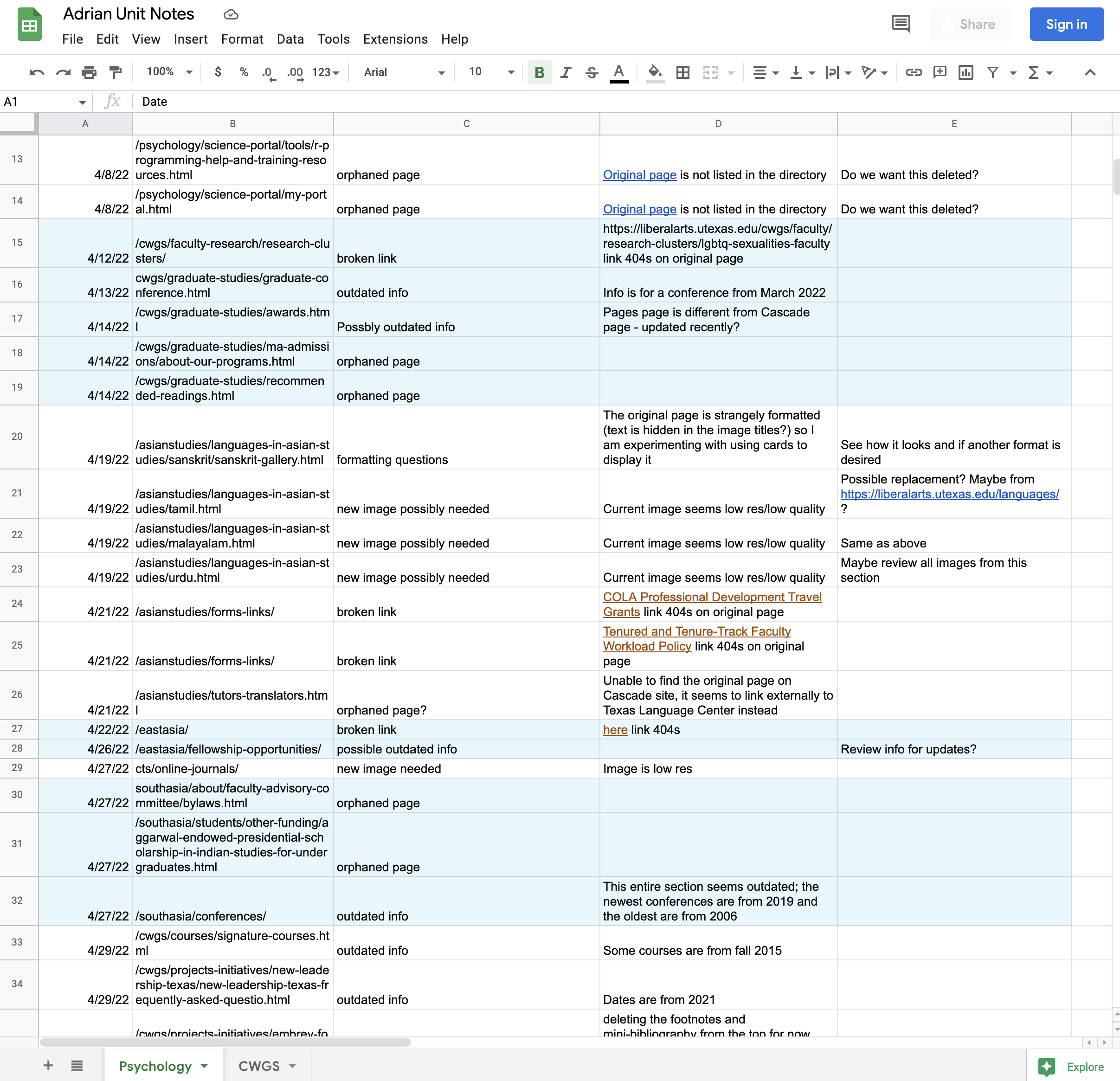Click the Undo icon
This screenshot has width=1120, height=1081.
pyautogui.click(x=37, y=72)
